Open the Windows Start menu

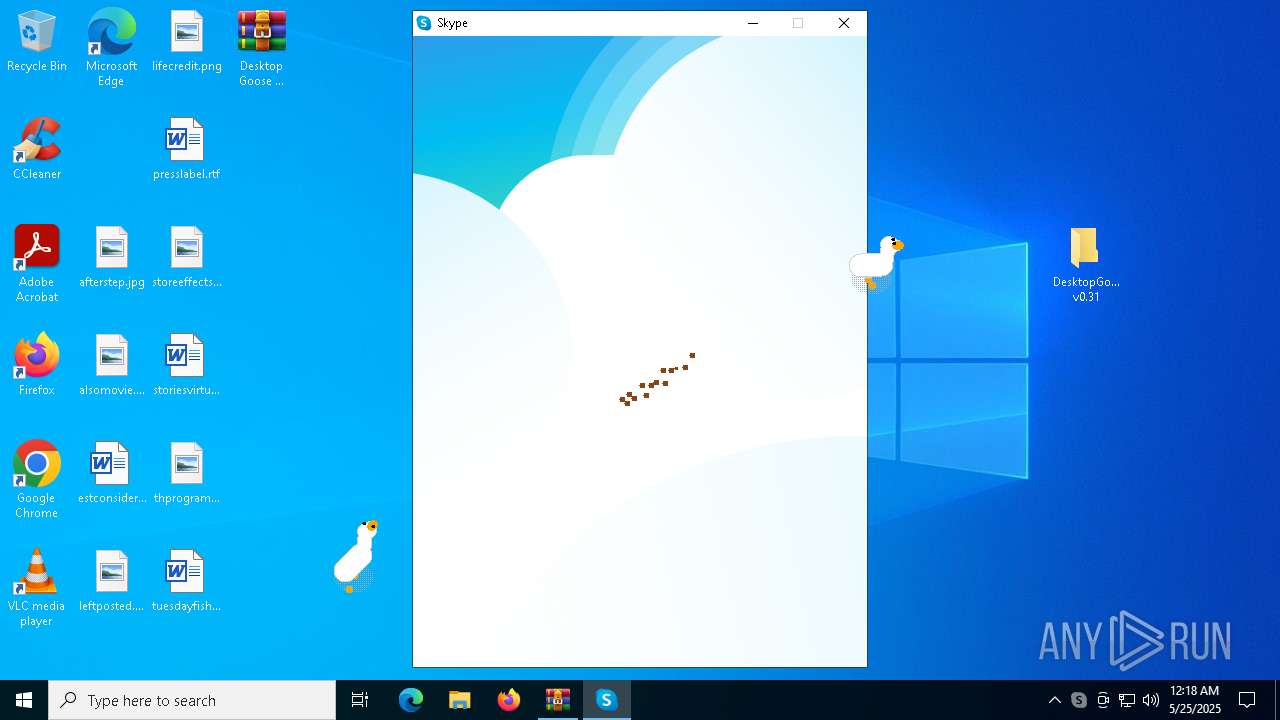[x=24, y=700]
